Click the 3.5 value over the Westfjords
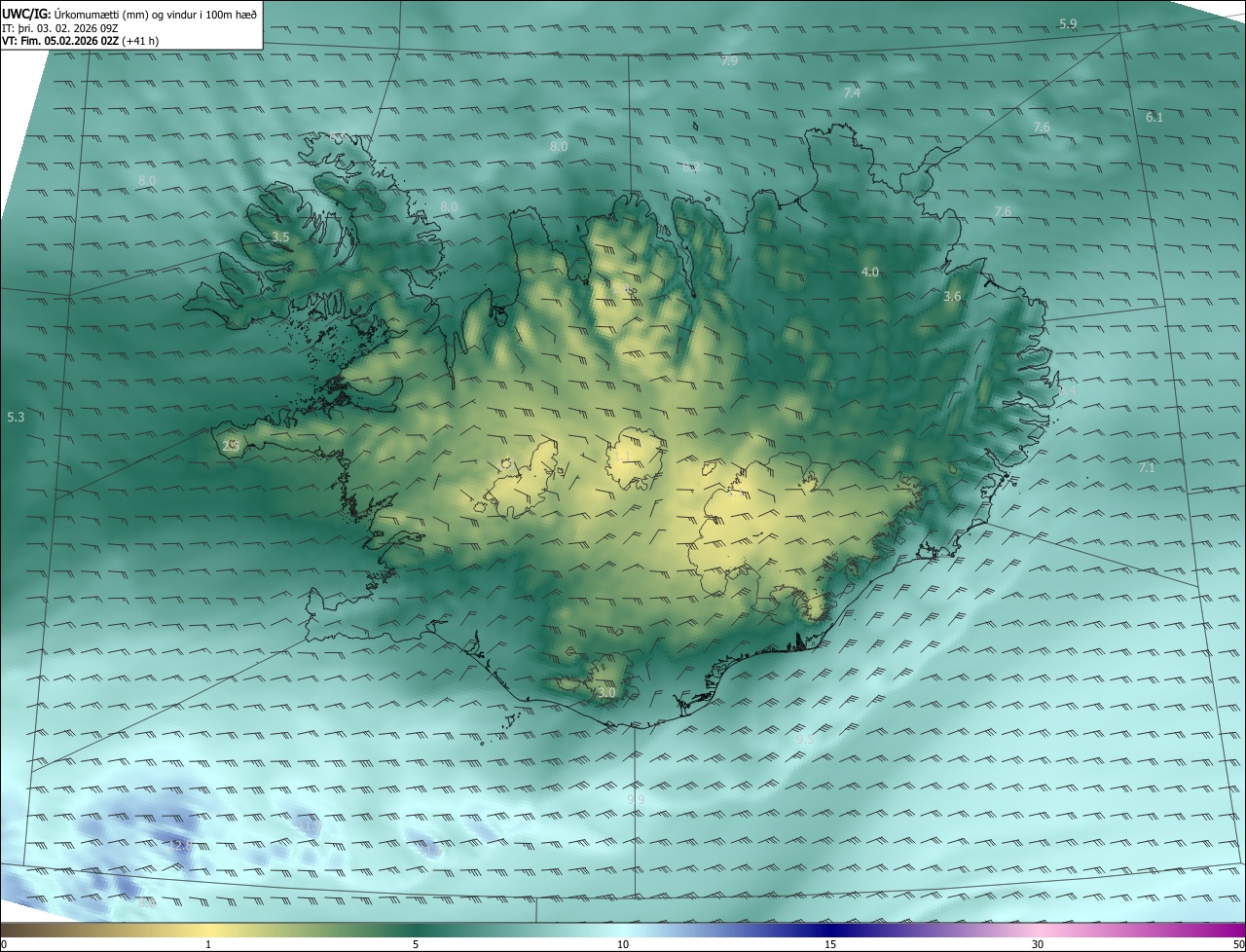 280,237
